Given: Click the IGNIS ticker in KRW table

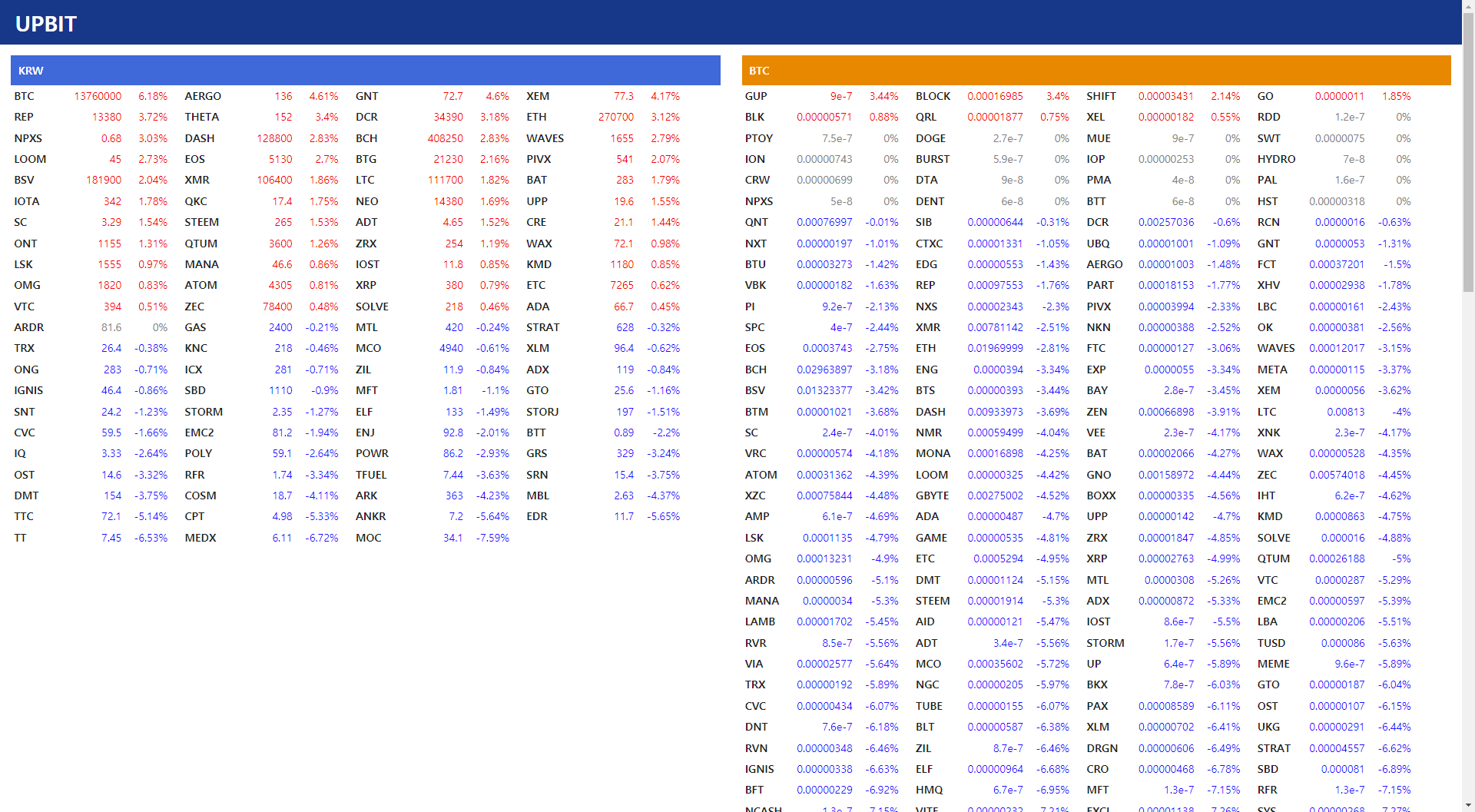Looking at the screenshot, I should pos(28,390).
